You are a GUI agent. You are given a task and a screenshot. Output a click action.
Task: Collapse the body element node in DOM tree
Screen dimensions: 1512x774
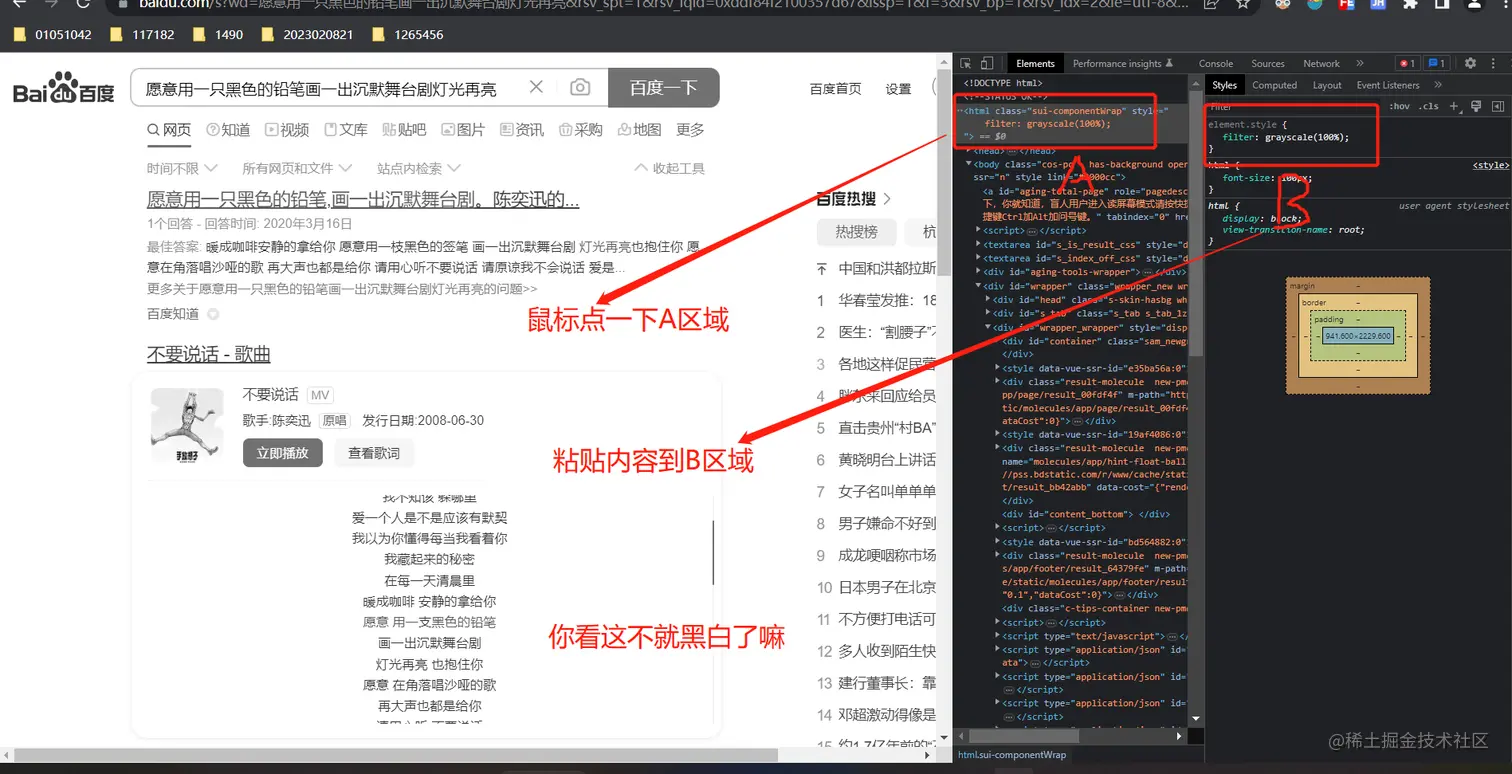point(968,163)
